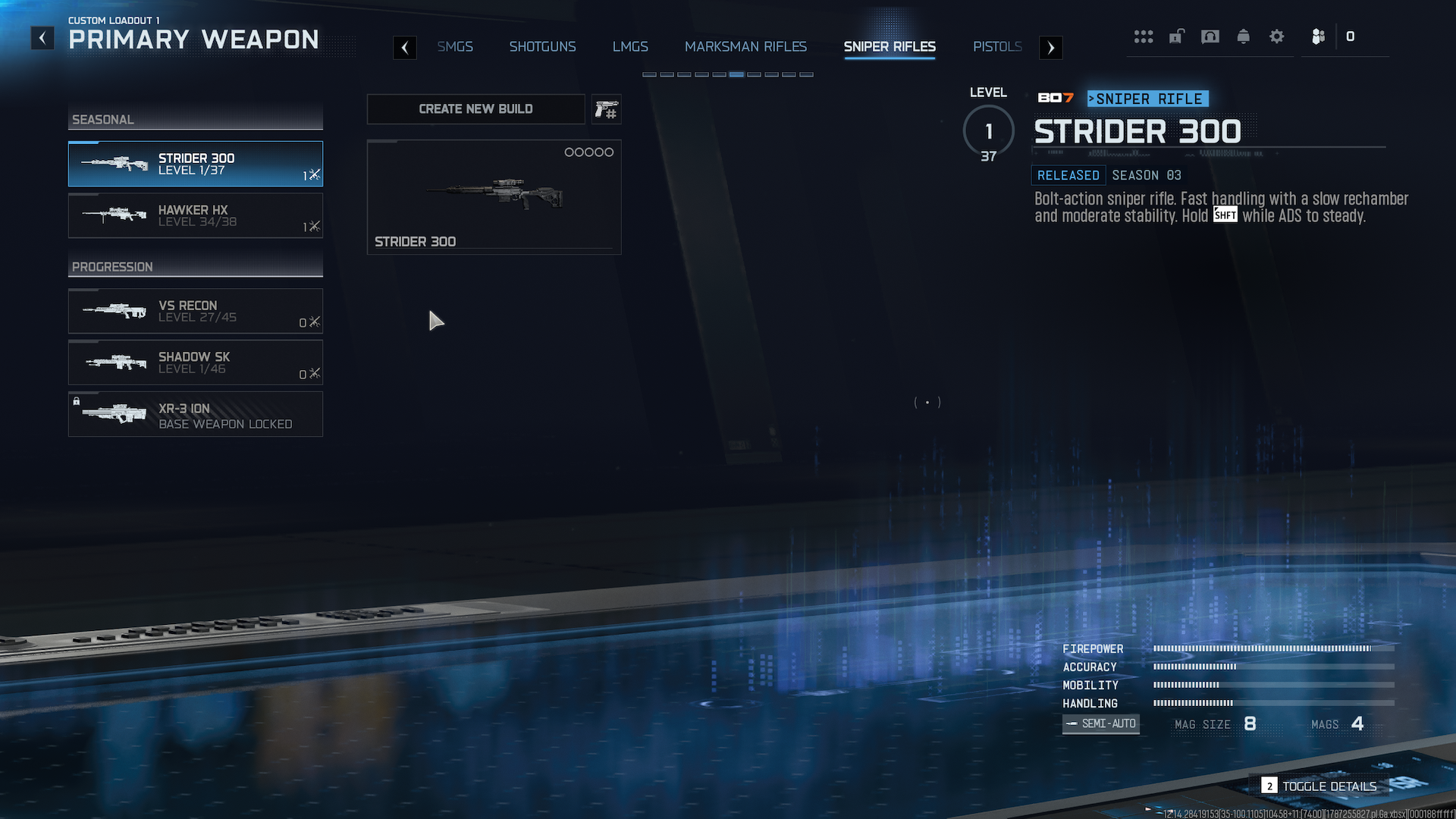Click the Firepower stat bar
The height and width of the screenshot is (819, 1456).
pos(1274,648)
